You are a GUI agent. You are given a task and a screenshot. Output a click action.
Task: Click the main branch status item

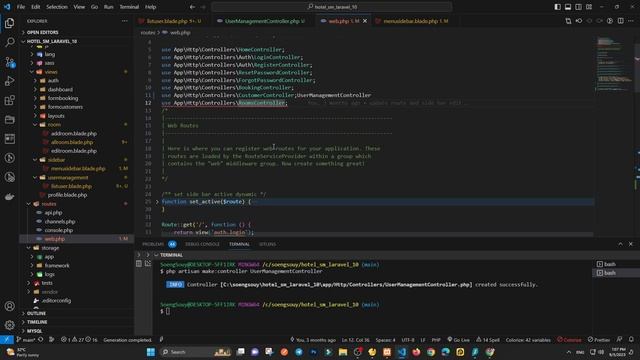click(26, 340)
